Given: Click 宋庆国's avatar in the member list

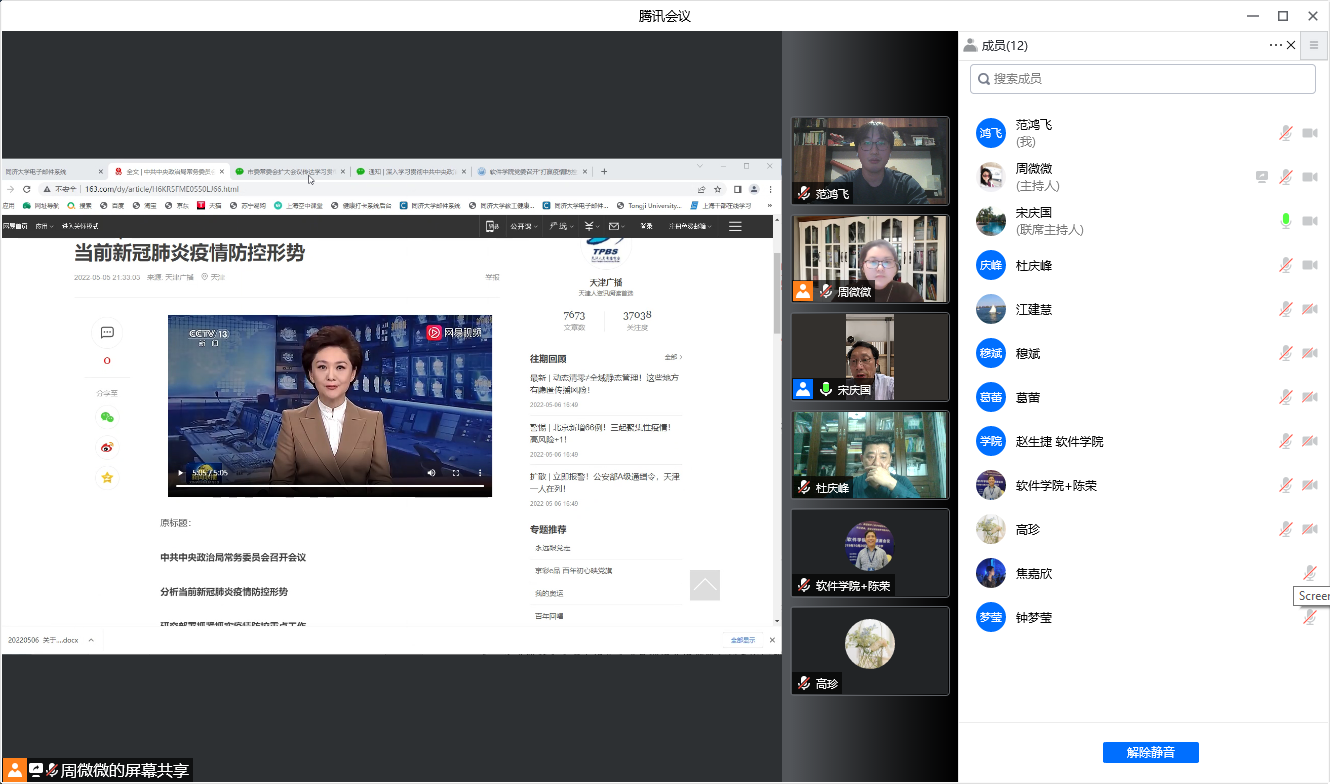Looking at the screenshot, I should pos(990,221).
